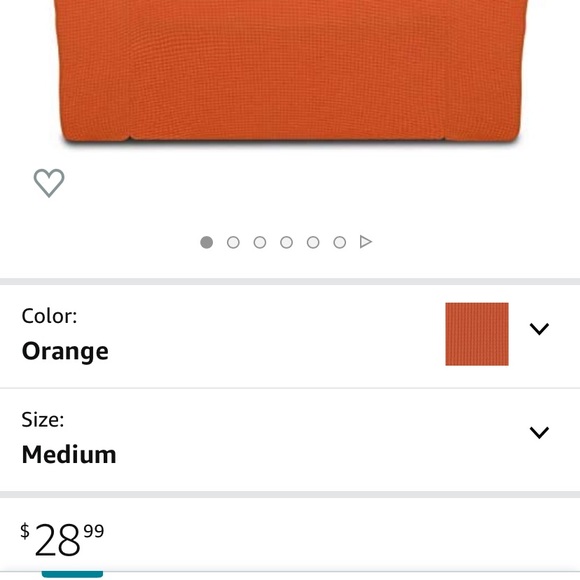Click the orange color swatch
Image resolution: width=580 pixels, height=580 pixels.
point(477,334)
